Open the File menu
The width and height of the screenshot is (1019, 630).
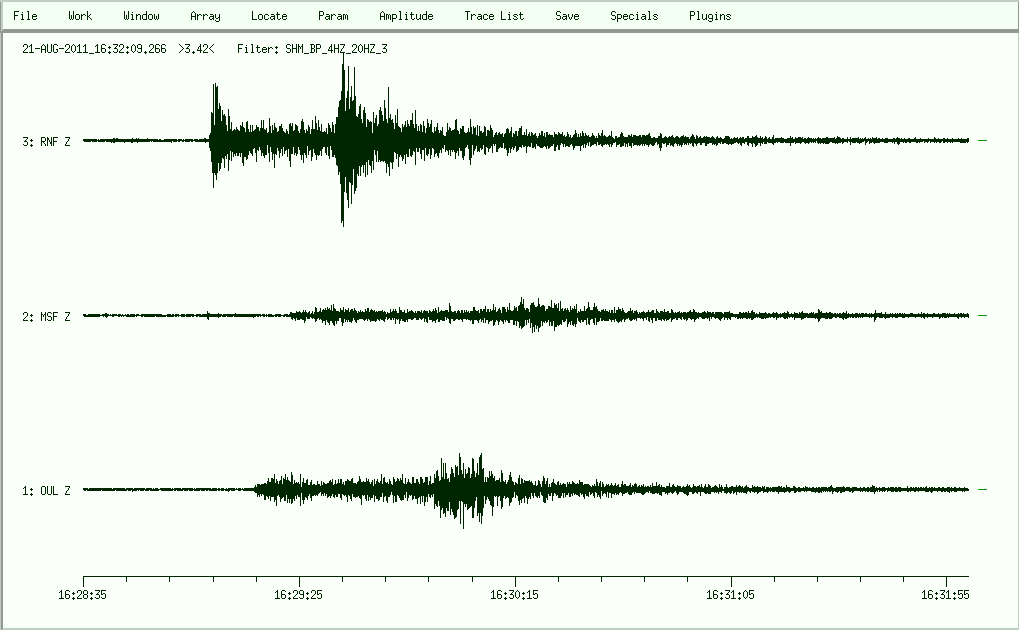click(x=25, y=16)
